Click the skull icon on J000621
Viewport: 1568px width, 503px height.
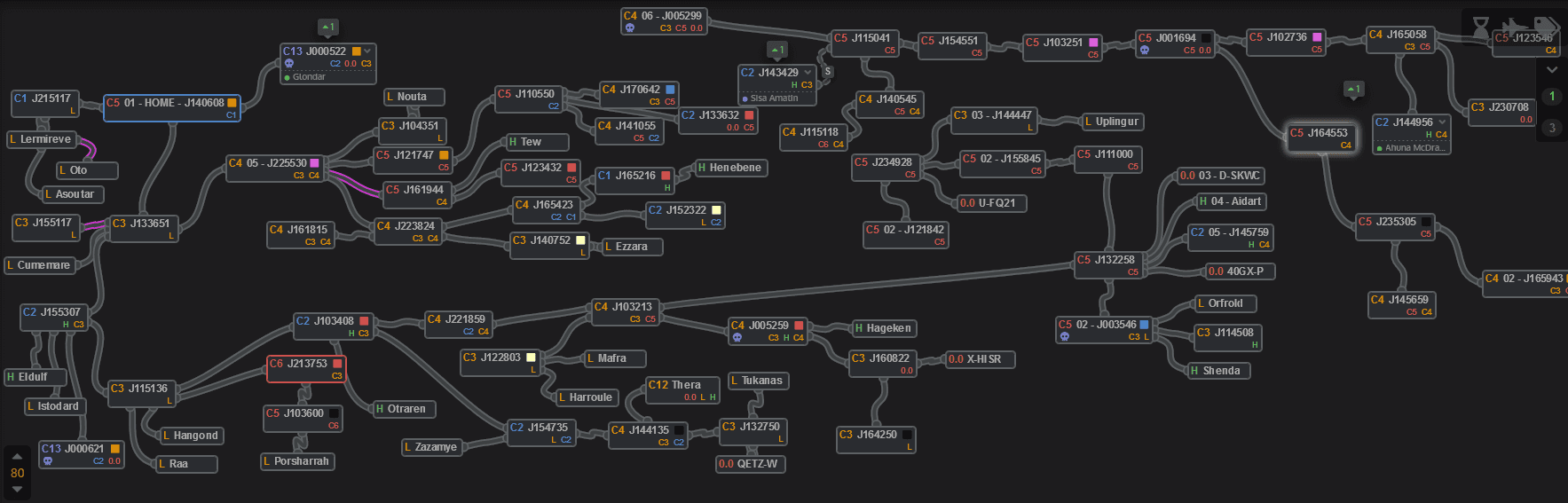47,461
